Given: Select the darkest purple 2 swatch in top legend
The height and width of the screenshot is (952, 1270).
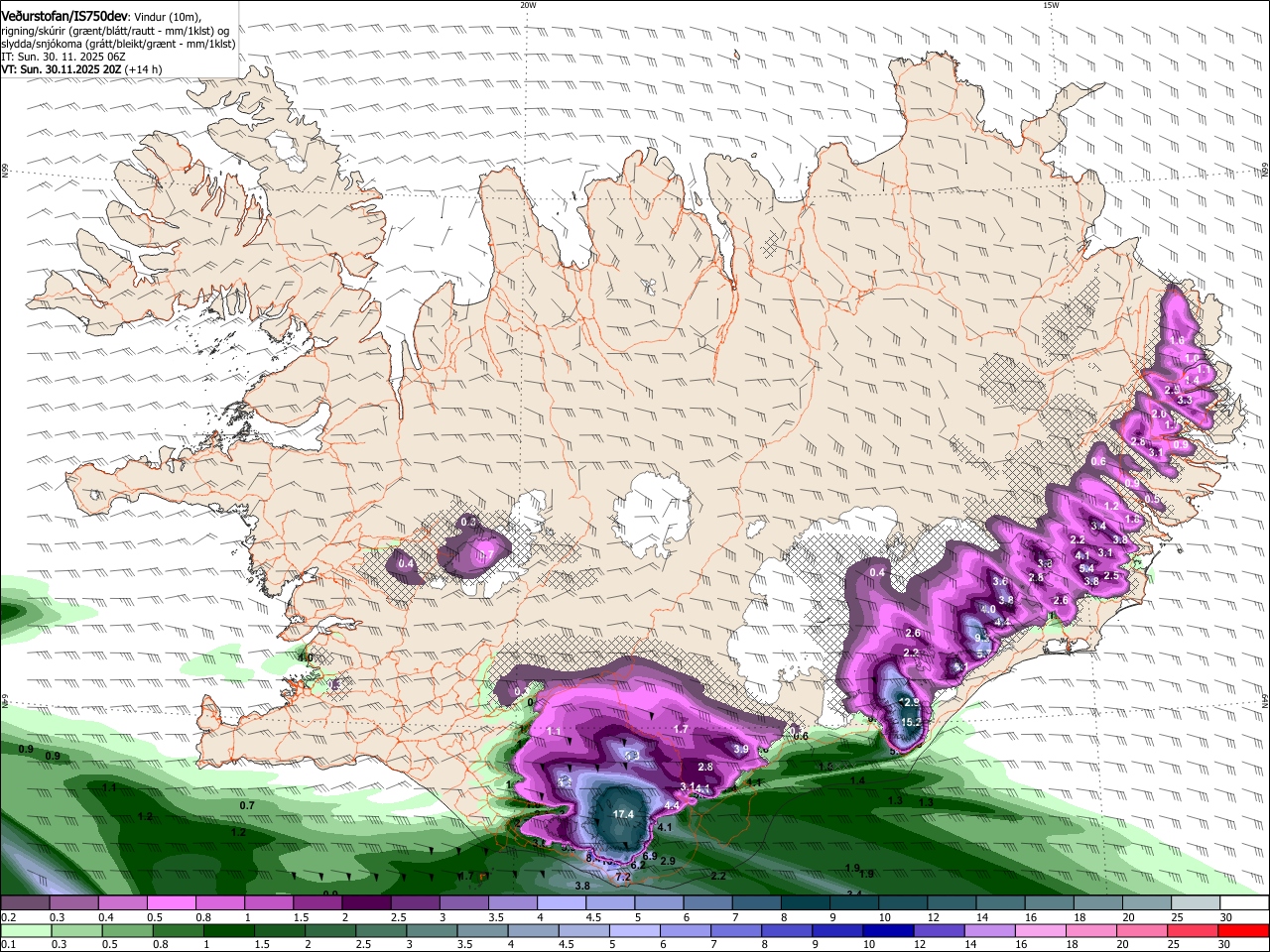Looking at the screenshot, I should pyautogui.click(x=366, y=903).
